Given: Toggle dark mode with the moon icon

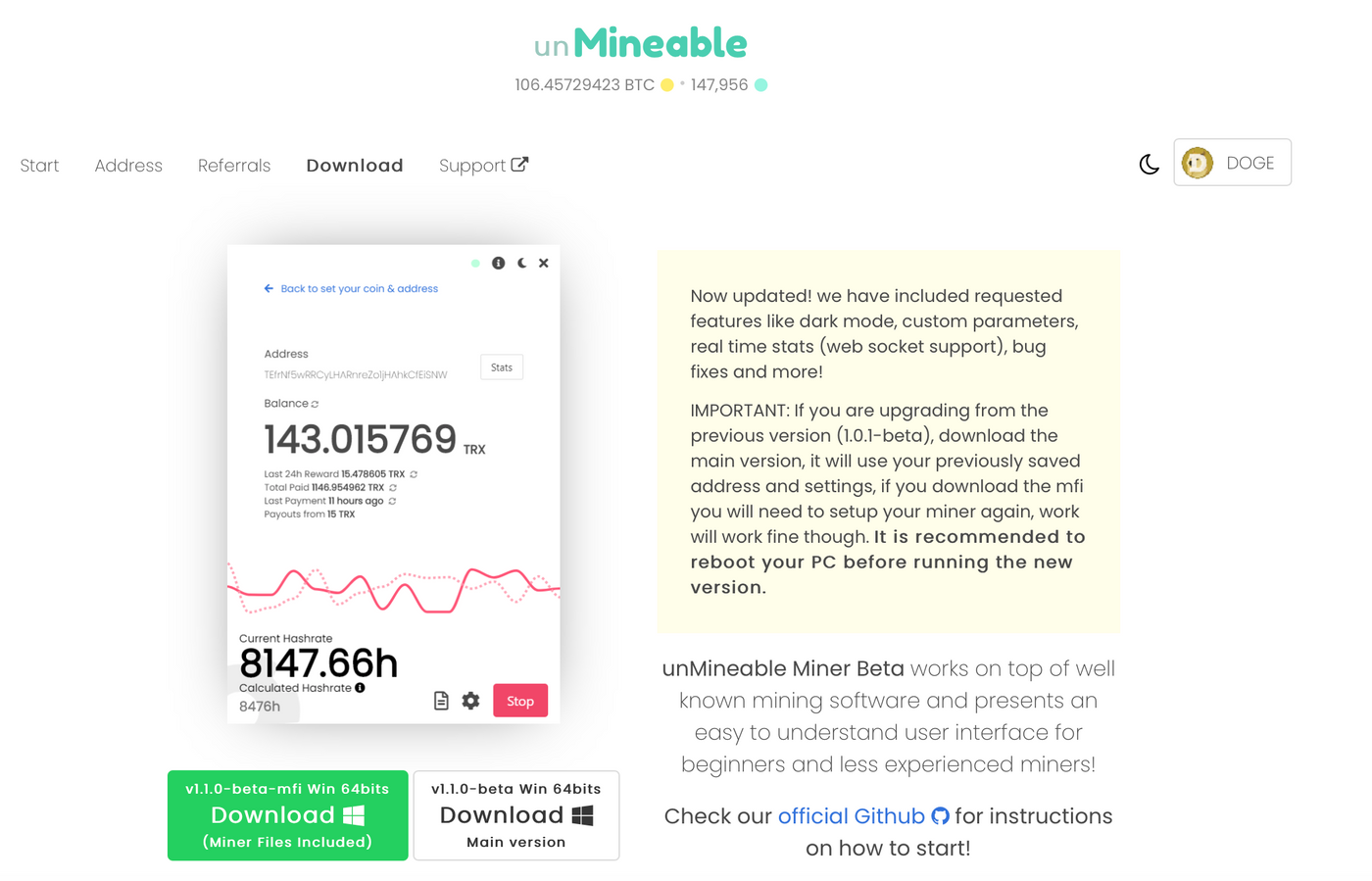Looking at the screenshot, I should coord(1149,165).
